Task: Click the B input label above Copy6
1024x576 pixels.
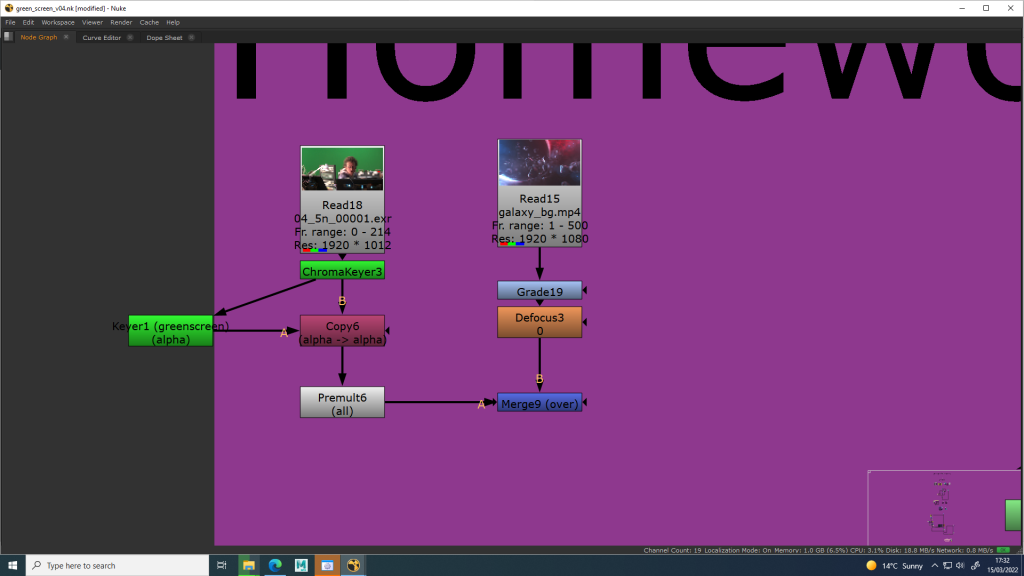Action: coord(342,301)
